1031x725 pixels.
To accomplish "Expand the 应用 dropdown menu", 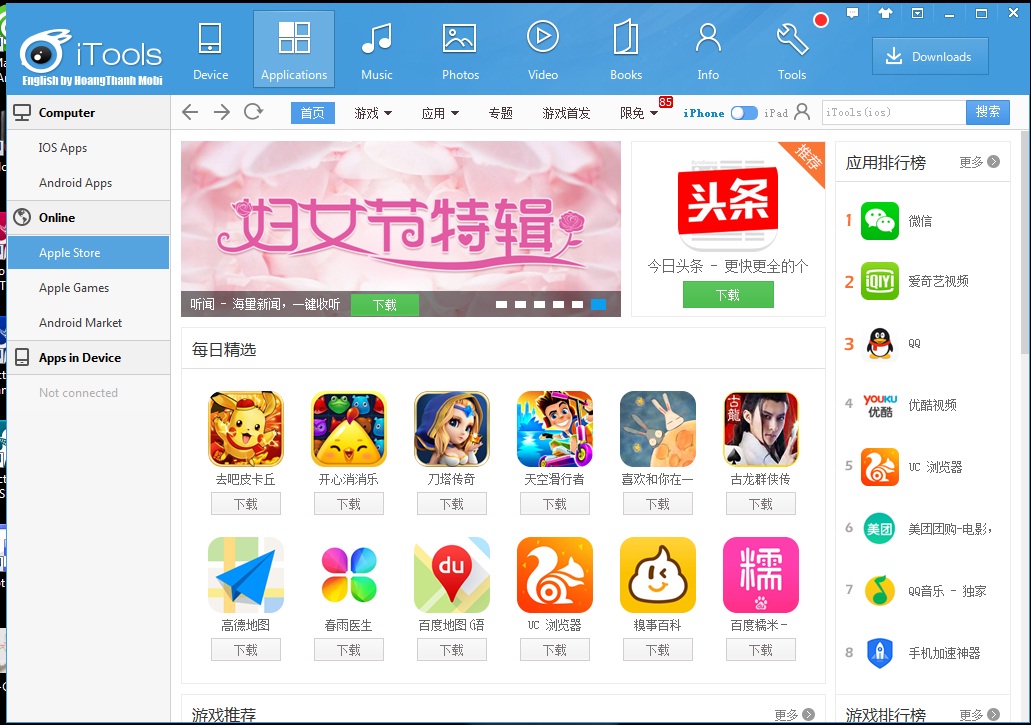I will click(x=440, y=113).
